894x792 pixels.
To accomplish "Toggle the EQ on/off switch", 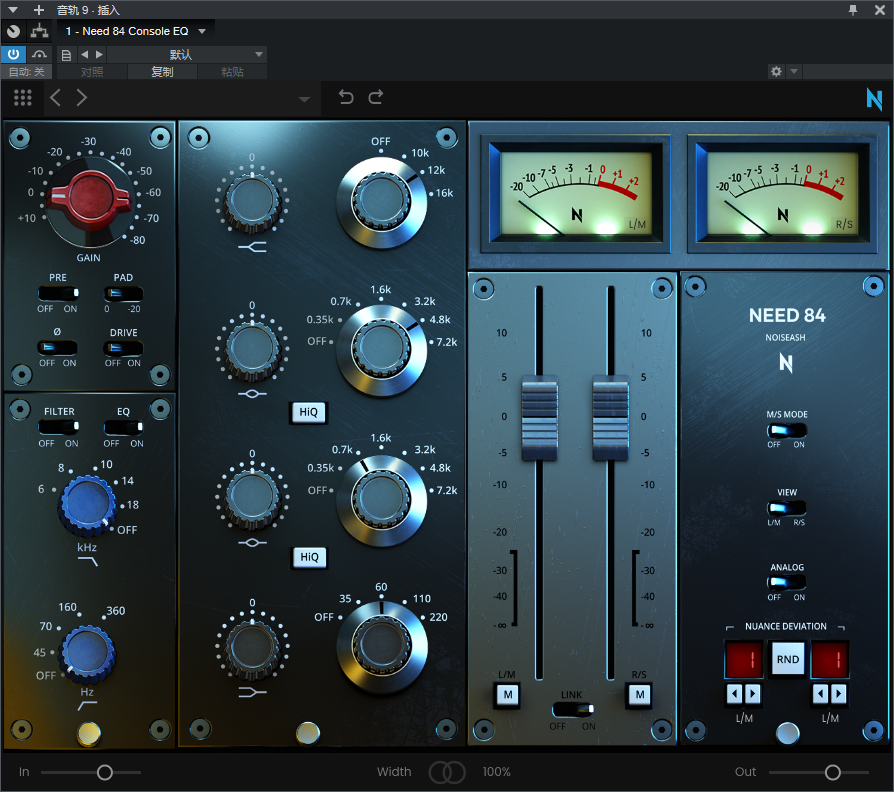I will click(123, 427).
